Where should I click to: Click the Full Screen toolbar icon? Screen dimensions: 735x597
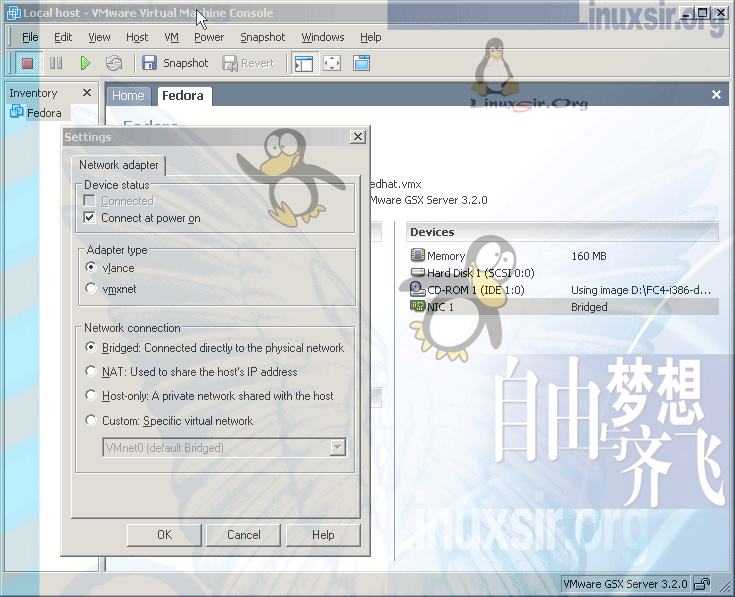332,63
